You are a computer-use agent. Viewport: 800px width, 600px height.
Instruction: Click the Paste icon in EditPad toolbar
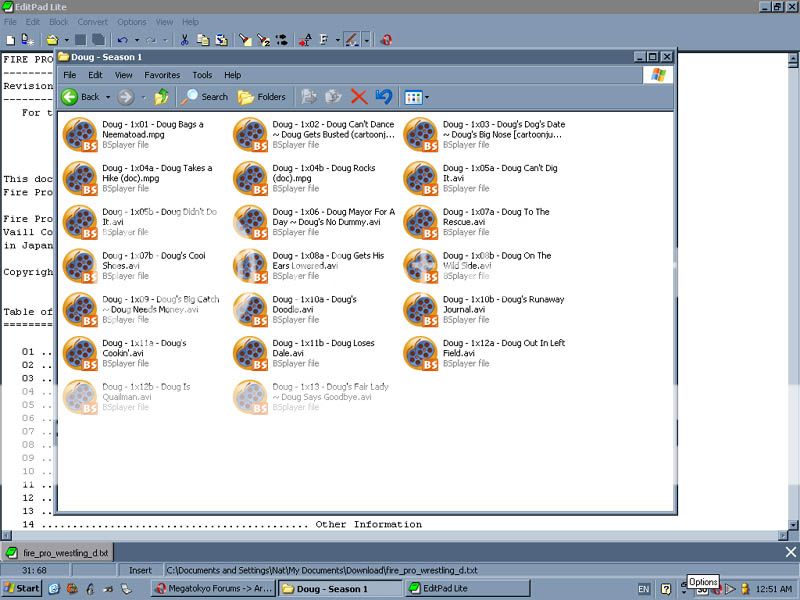point(221,40)
